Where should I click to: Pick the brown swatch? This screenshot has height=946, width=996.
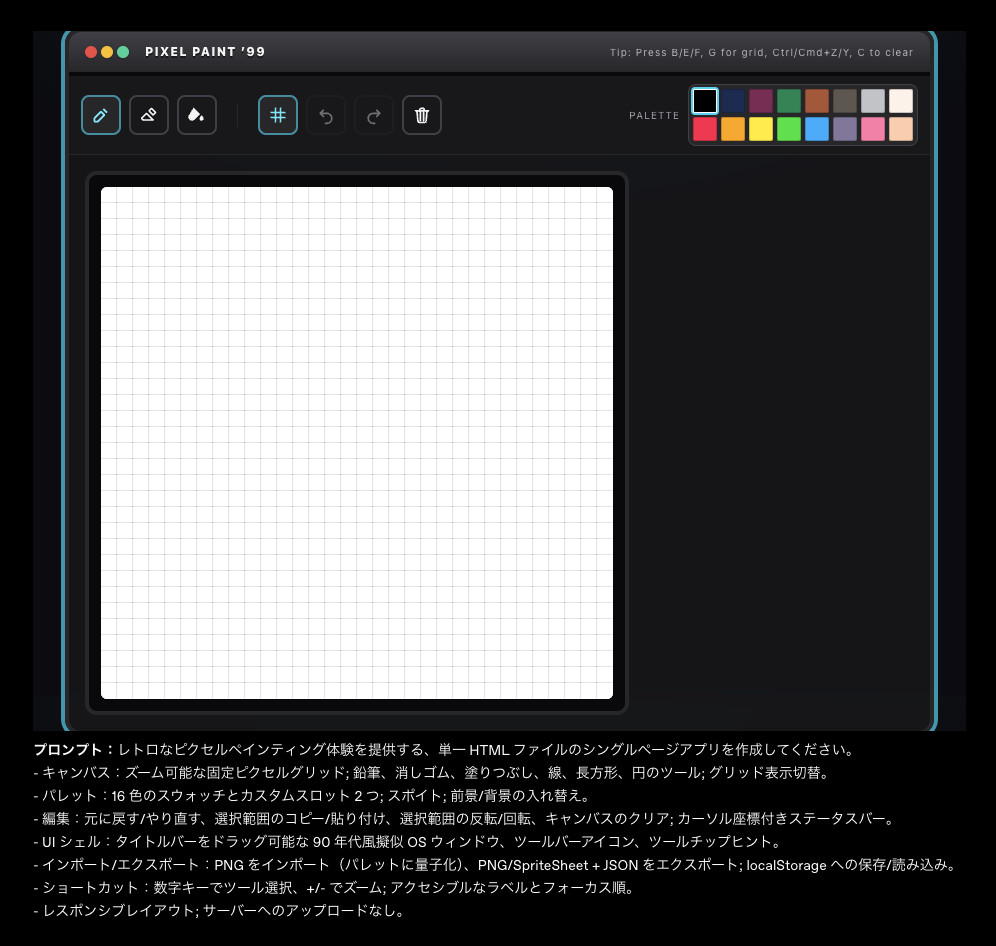817,101
